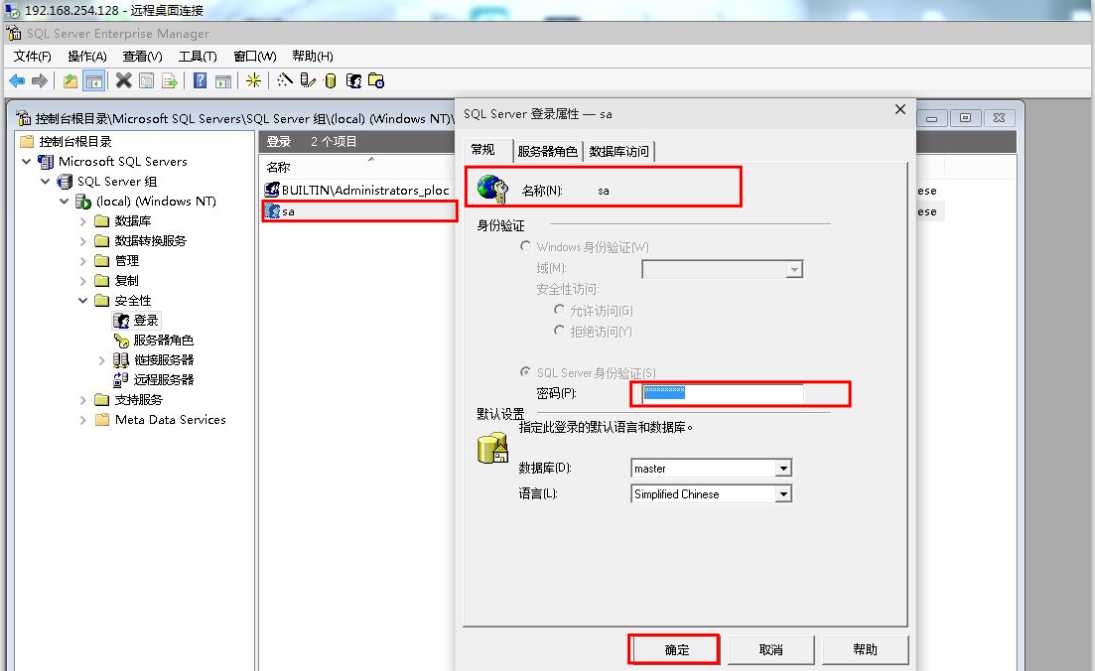Go up one level with folder icon
The width and height of the screenshot is (1095, 671).
tap(71, 81)
